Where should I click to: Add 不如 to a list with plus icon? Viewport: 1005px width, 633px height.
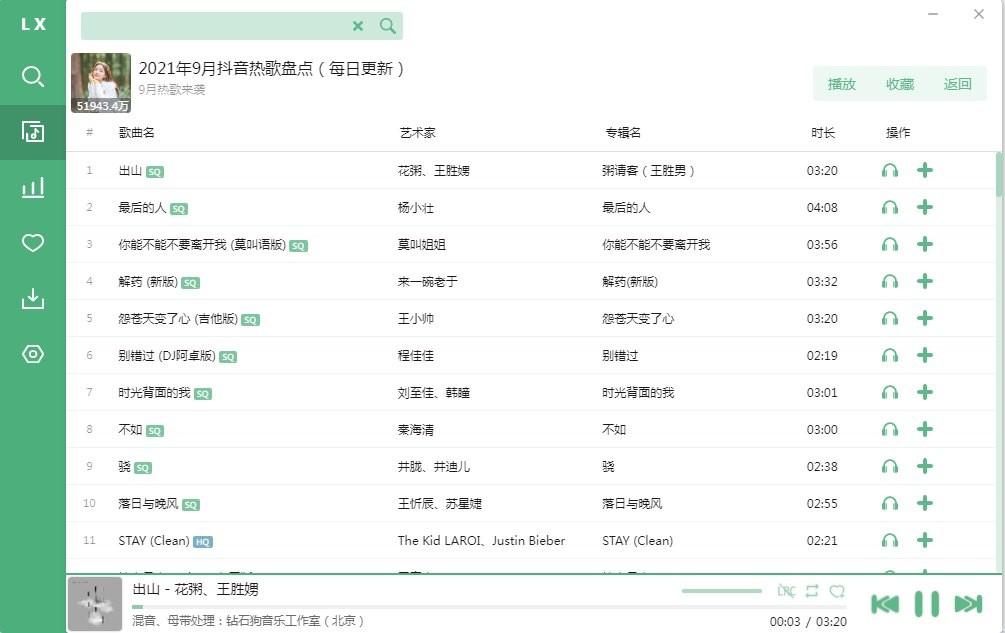[925, 430]
